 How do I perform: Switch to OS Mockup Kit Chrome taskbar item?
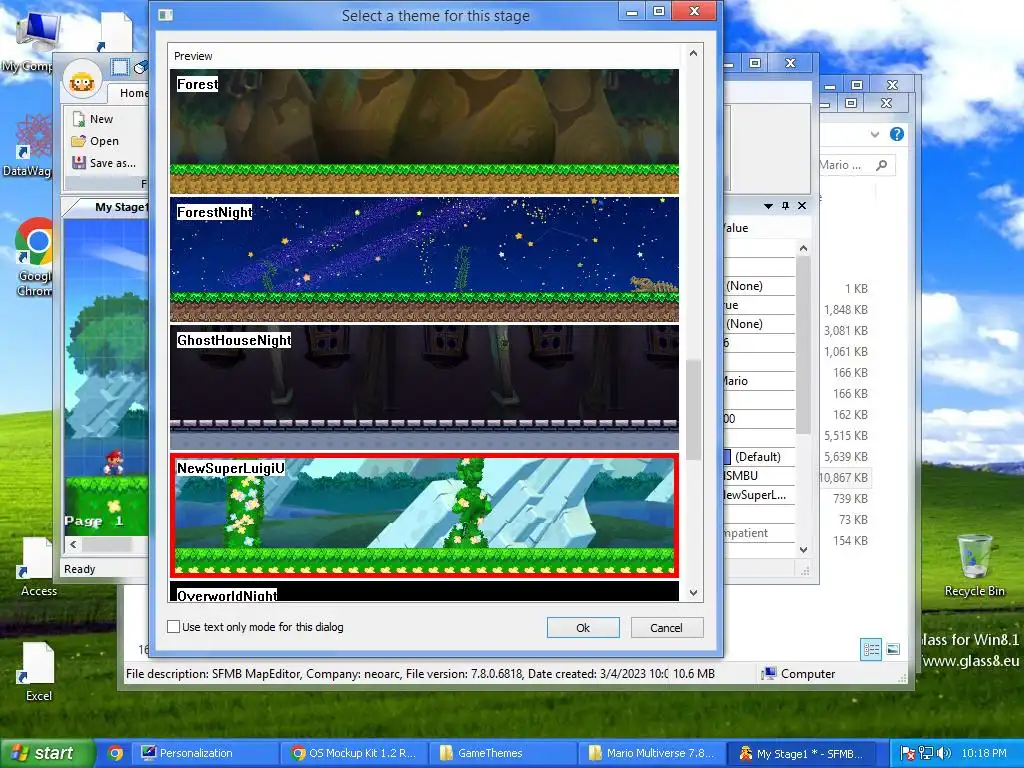point(354,753)
